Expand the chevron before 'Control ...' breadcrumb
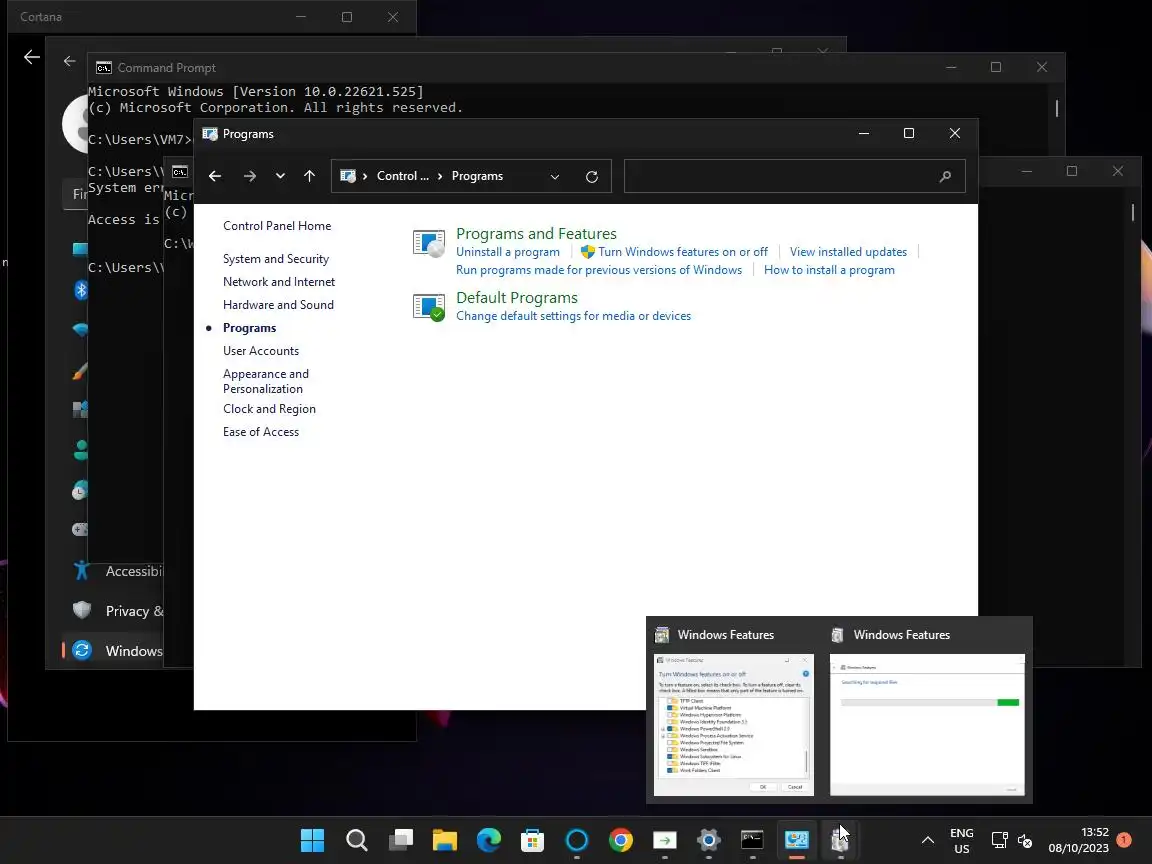The image size is (1152, 864). [x=365, y=176]
